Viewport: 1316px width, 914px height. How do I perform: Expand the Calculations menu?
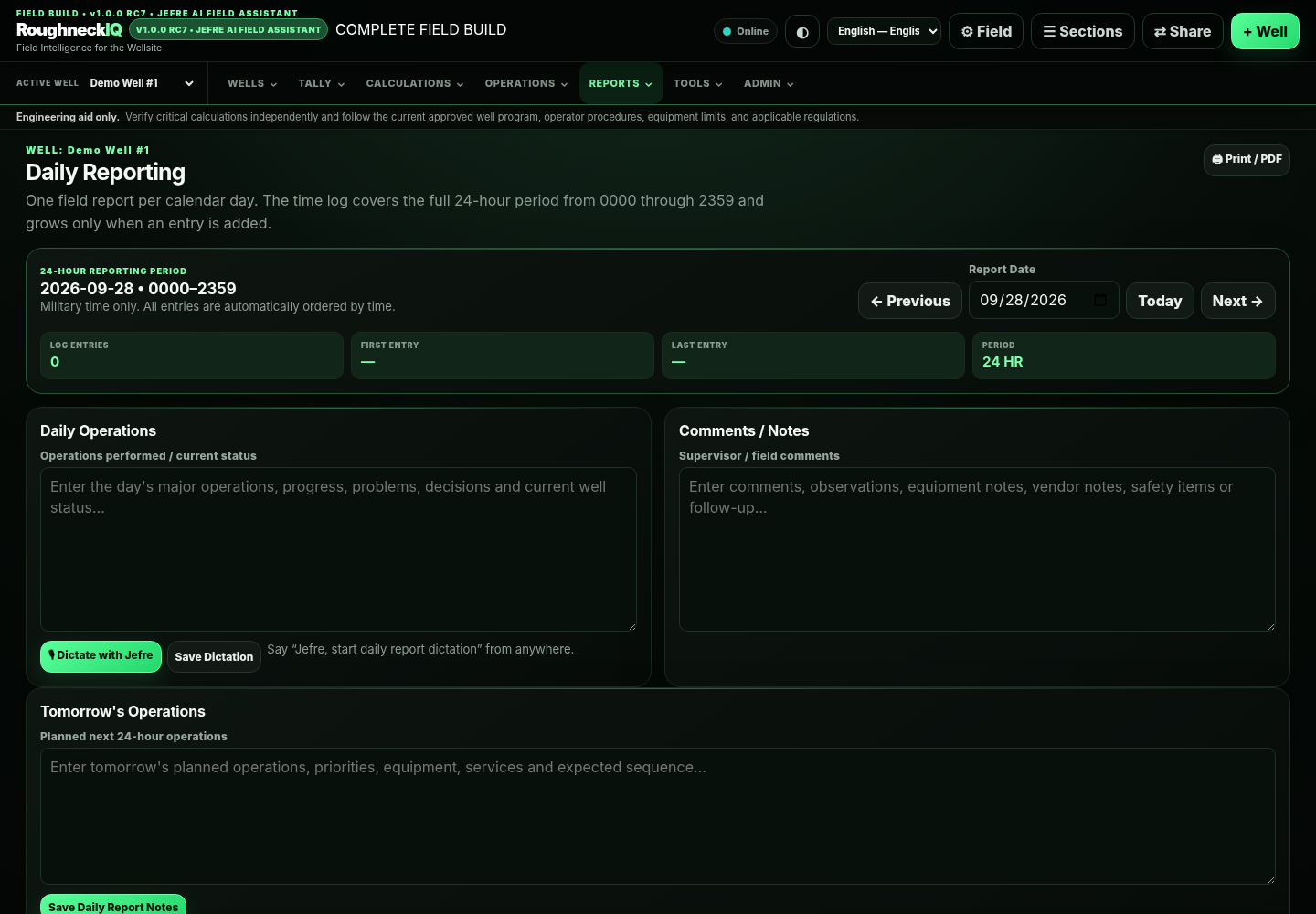click(415, 83)
